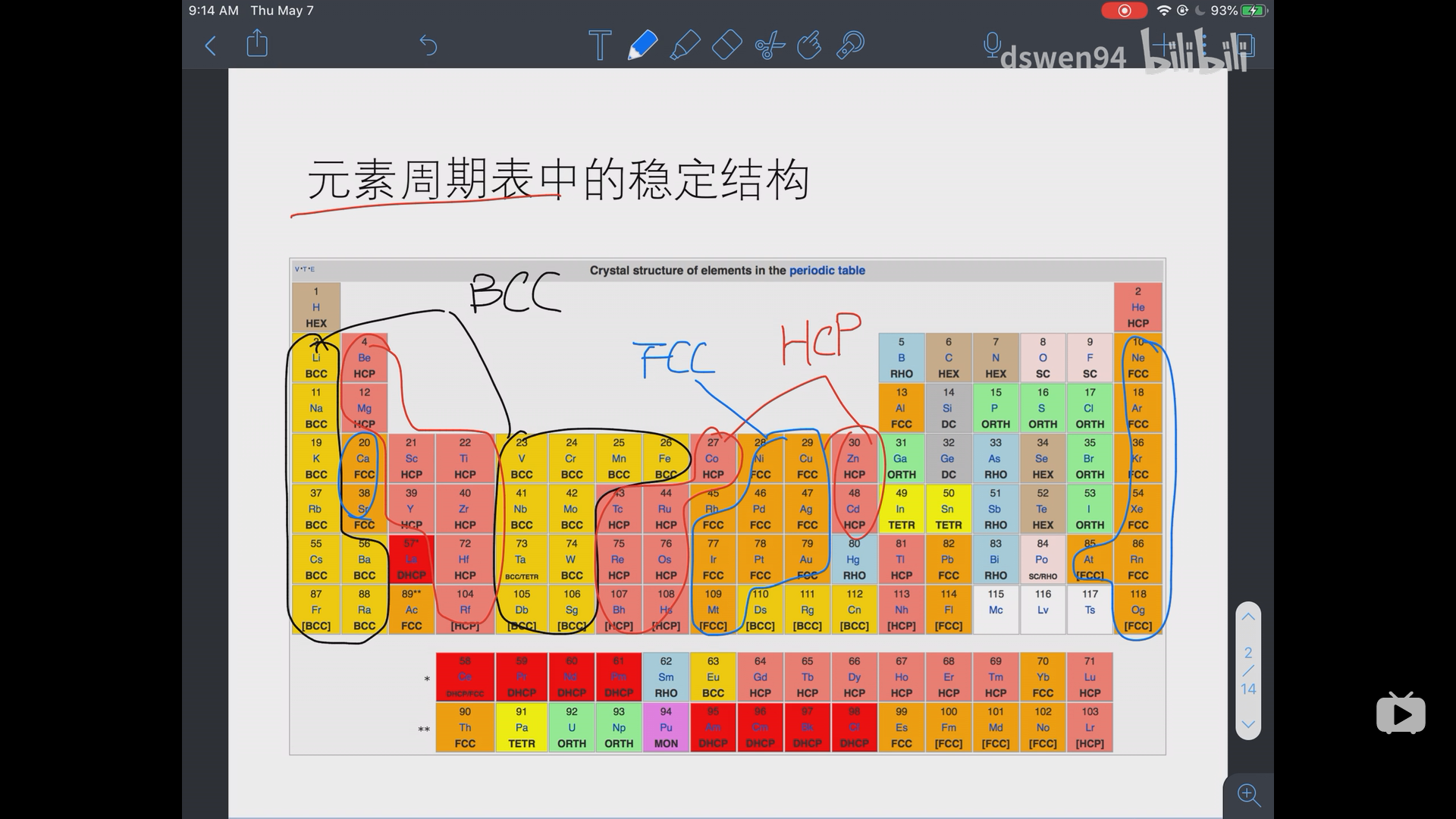Toggle the screen recording indicator
This screenshot has height=819, width=1456.
click(x=1125, y=10)
